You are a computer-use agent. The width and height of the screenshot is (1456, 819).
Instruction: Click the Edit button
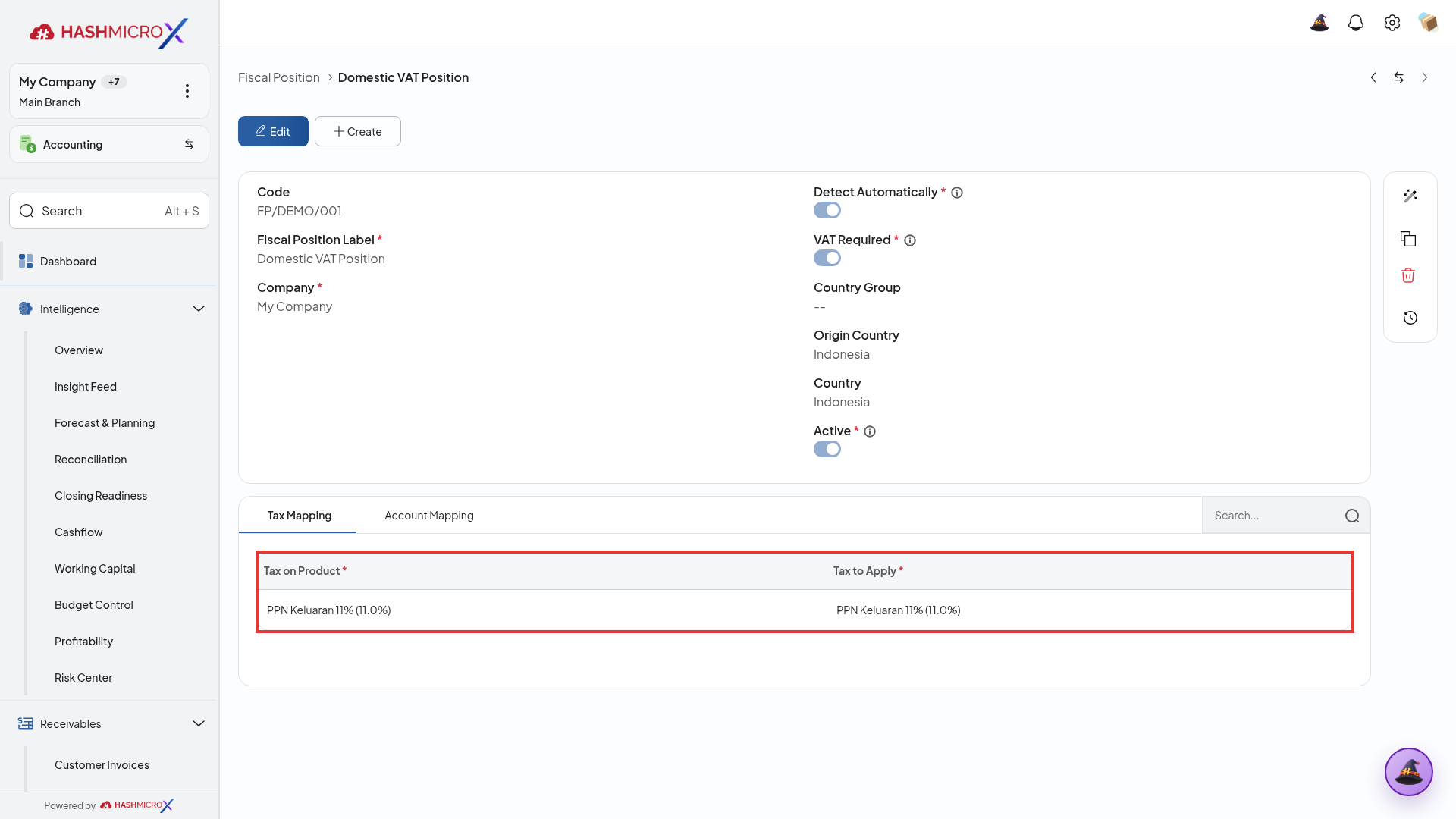point(273,131)
